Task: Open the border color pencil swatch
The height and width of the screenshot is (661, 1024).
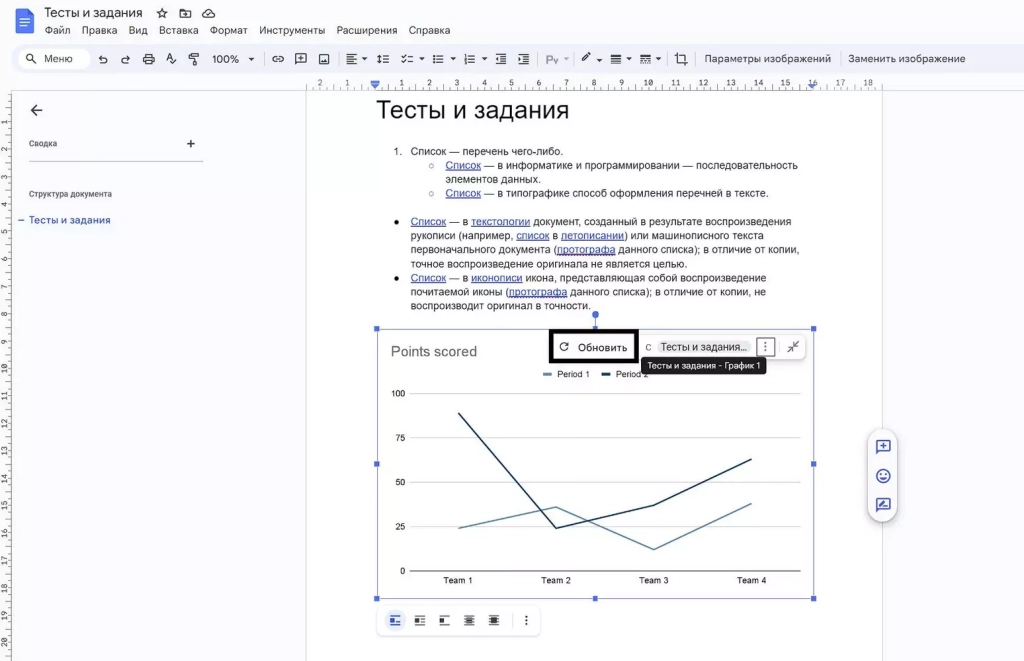Action: [586, 58]
